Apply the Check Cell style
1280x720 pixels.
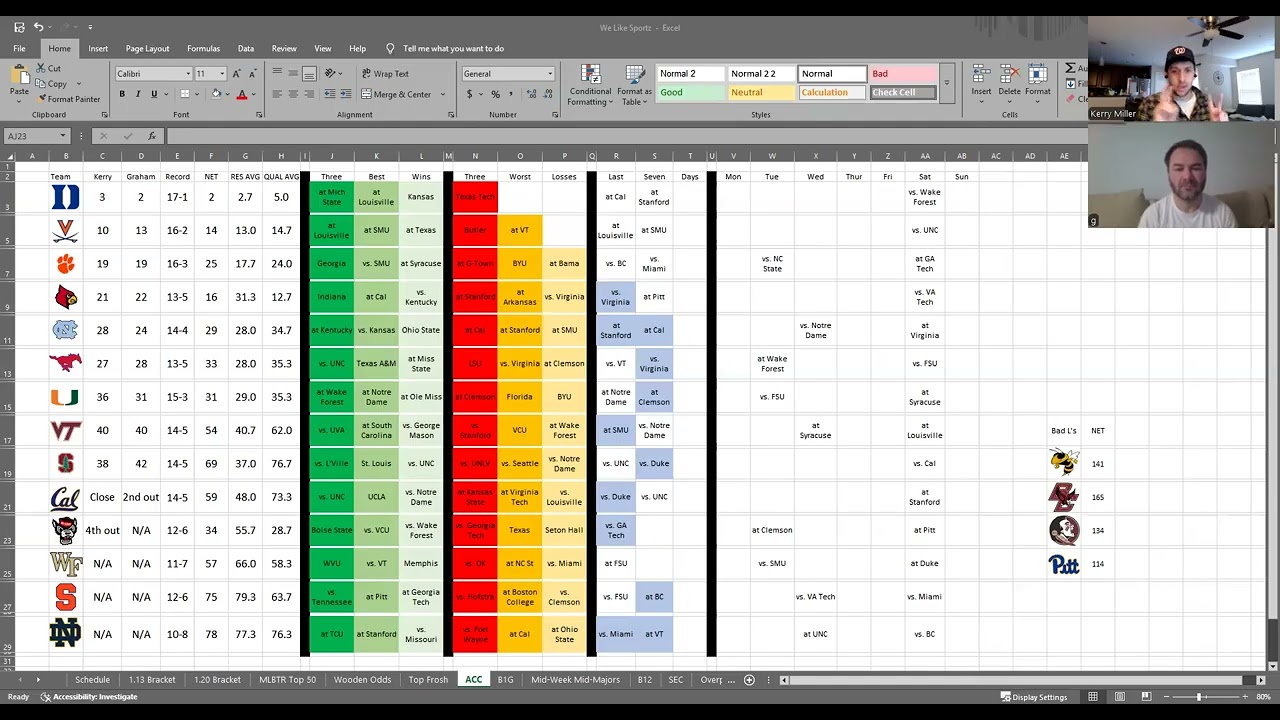902,92
